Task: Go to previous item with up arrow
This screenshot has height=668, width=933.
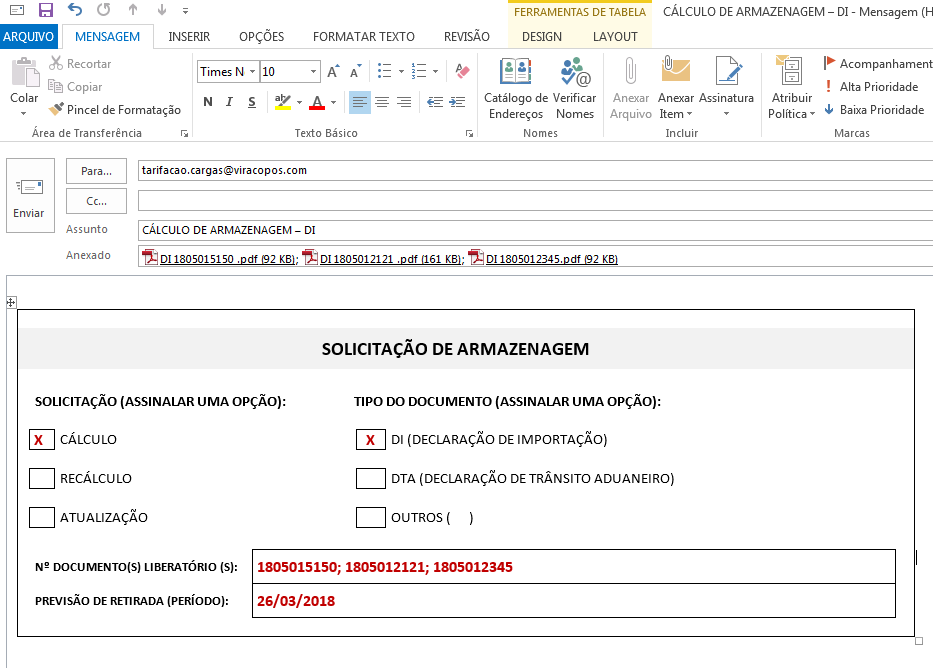Action: 133,10
